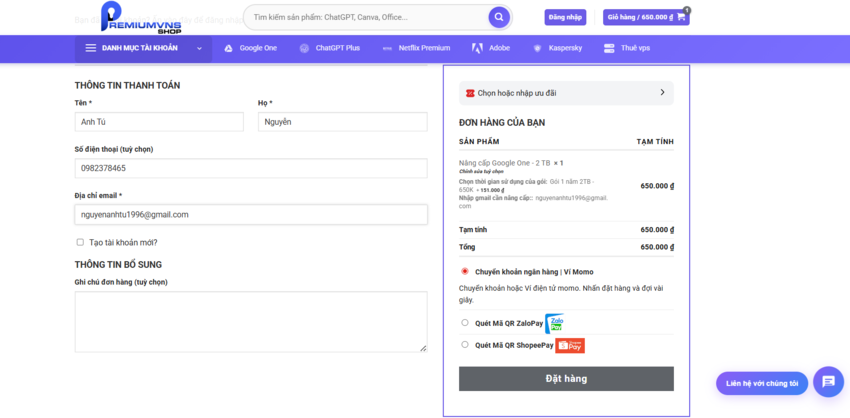This screenshot has width=850, height=418.
Task: Click product name Nâng cấp Google One - 2 TB
Action: click(504, 163)
